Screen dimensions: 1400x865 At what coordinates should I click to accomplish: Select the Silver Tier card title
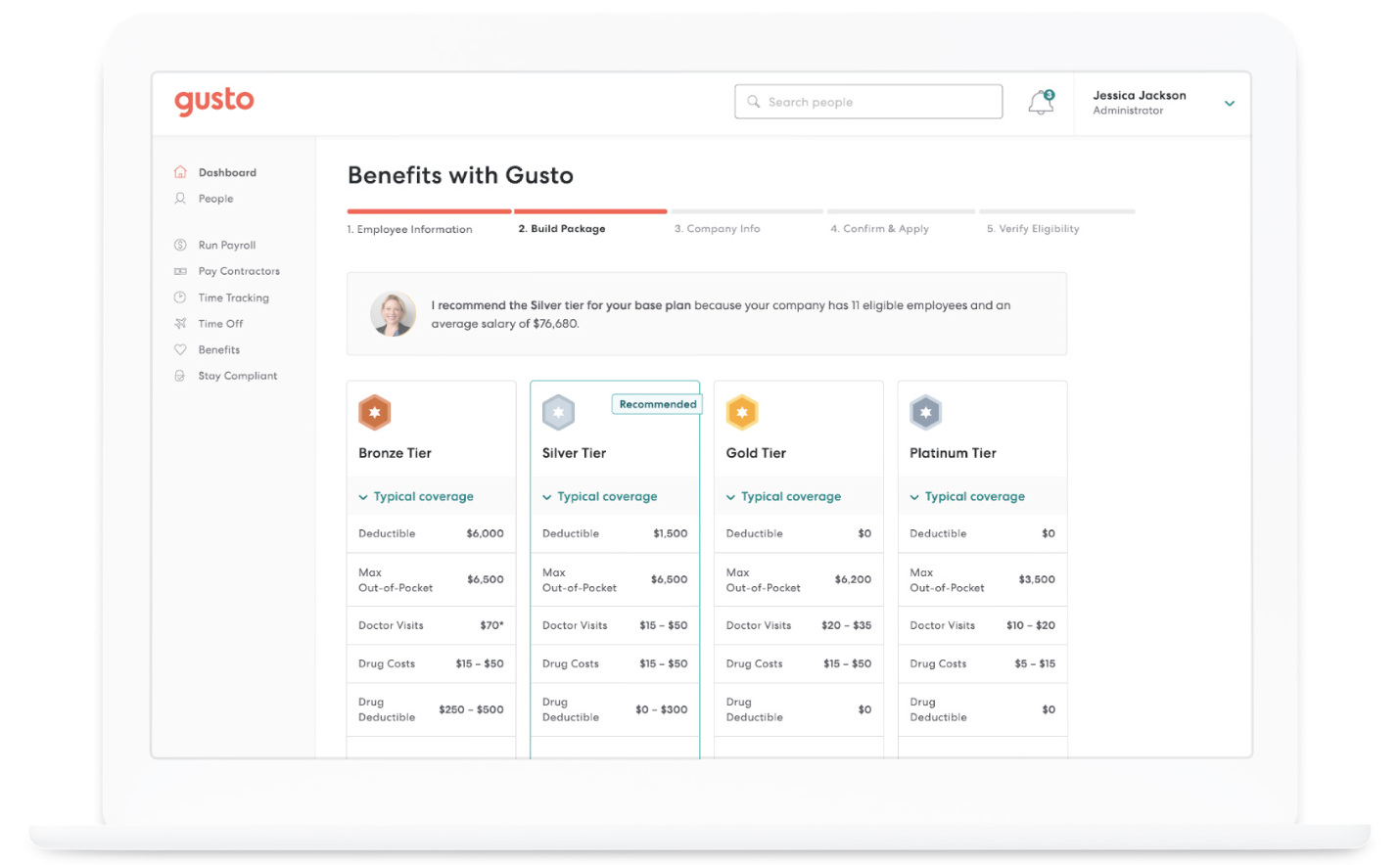point(574,453)
